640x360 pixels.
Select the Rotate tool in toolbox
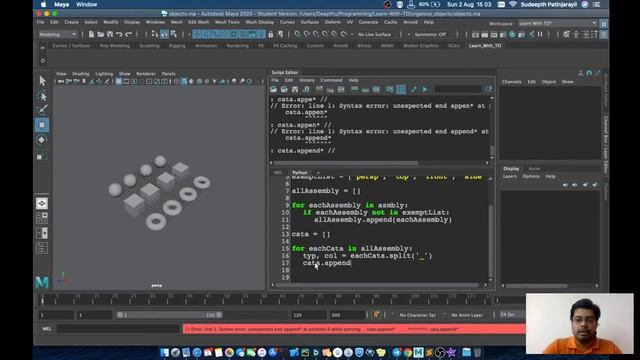click(42, 140)
